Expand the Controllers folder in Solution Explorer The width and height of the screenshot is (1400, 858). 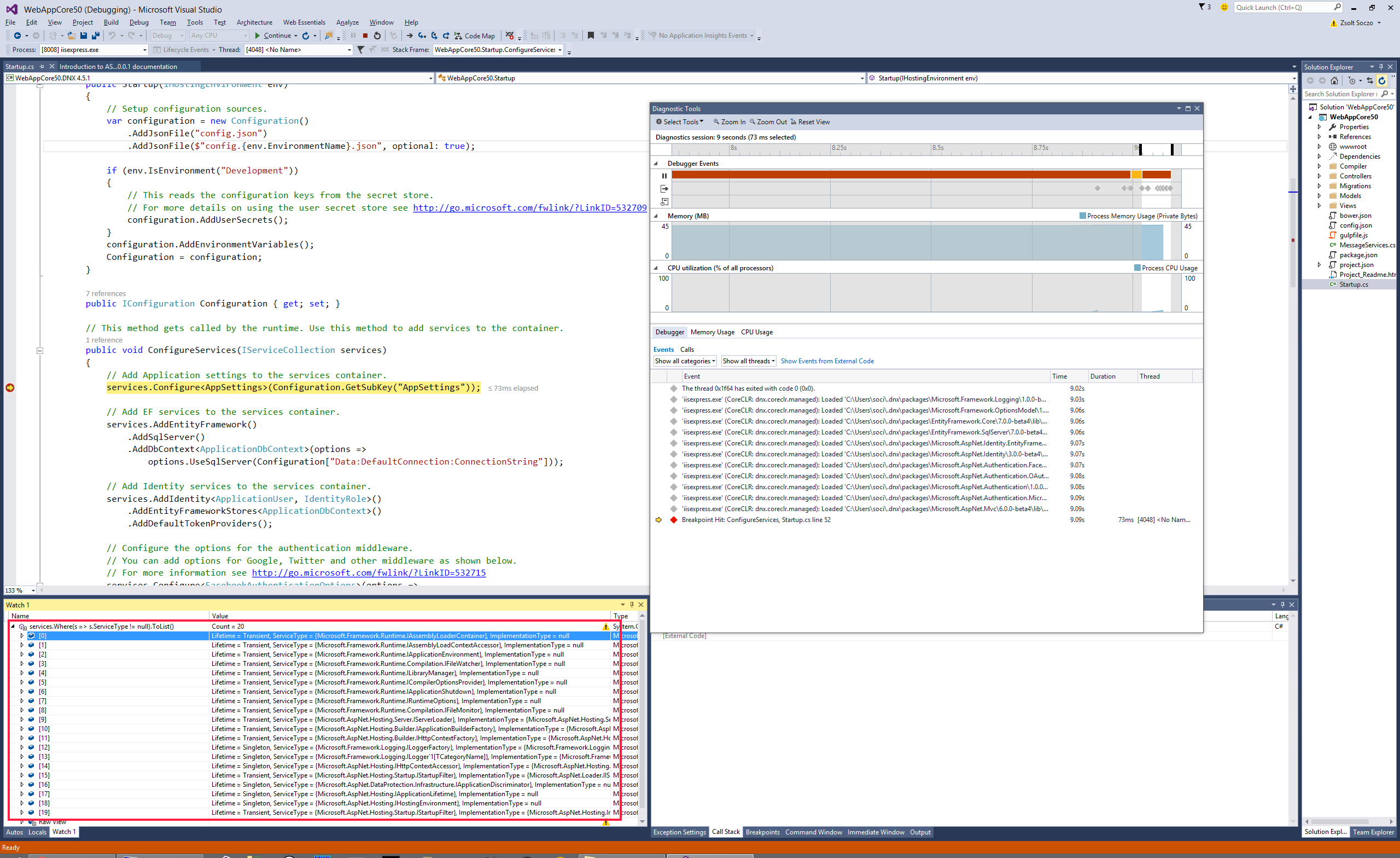click(x=1319, y=176)
